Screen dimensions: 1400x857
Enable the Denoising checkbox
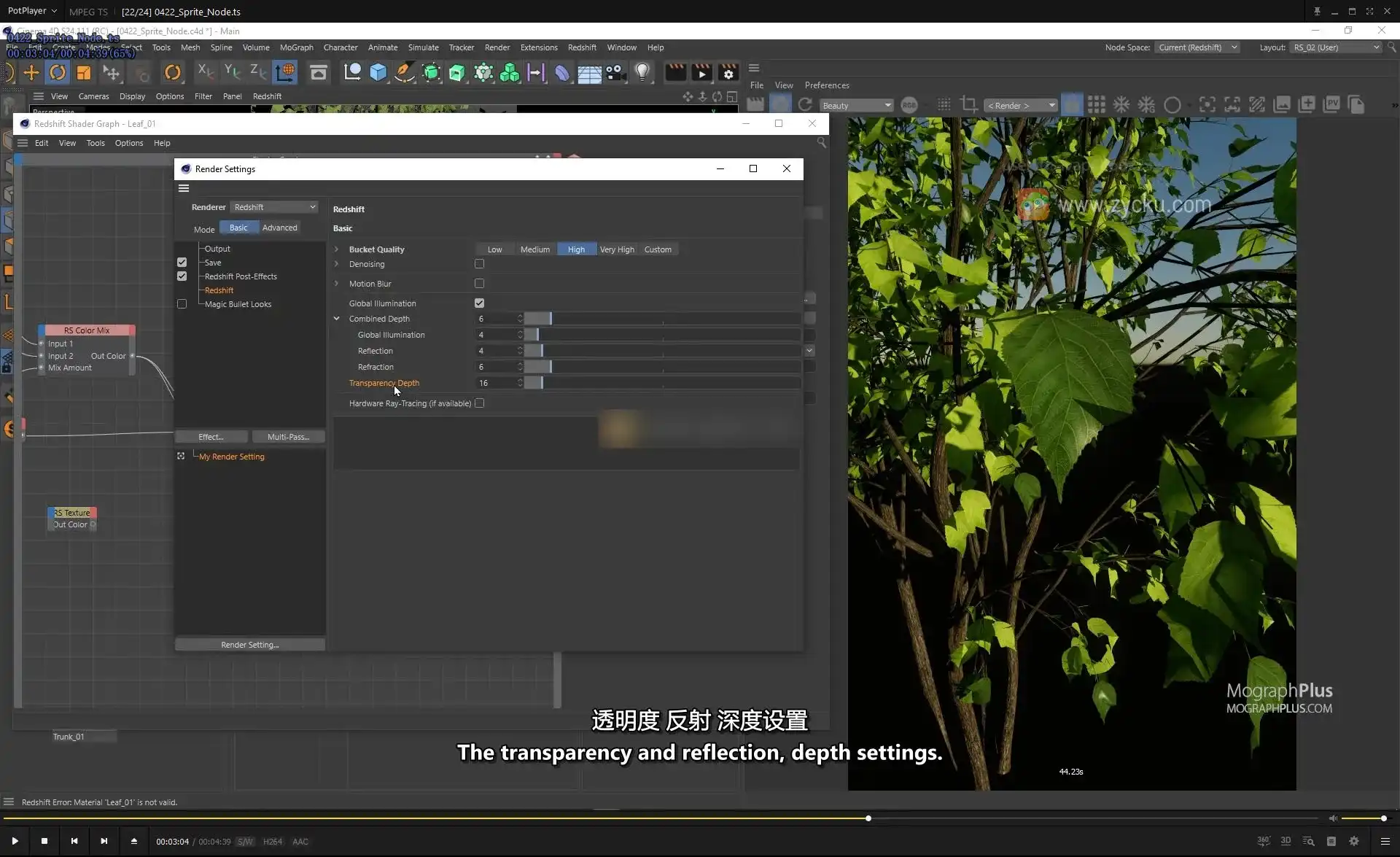coord(480,264)
